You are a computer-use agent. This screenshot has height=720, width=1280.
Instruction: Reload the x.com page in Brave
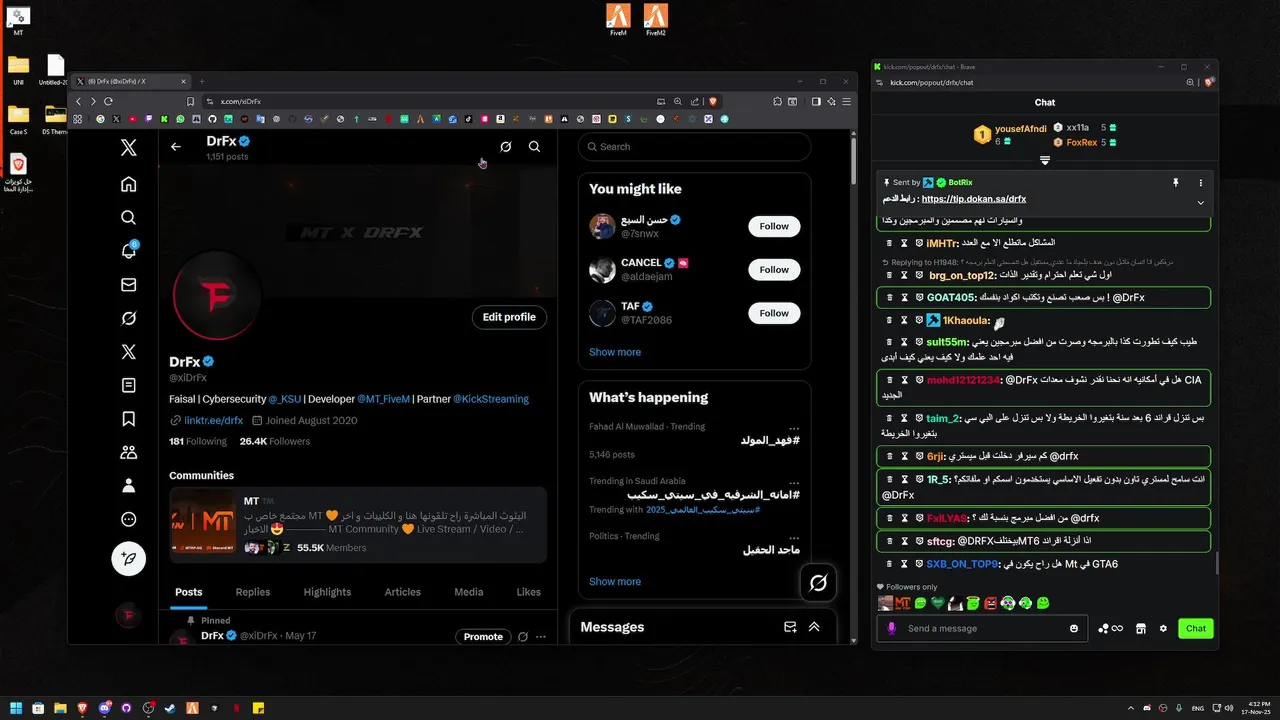[x=108, y=101]
